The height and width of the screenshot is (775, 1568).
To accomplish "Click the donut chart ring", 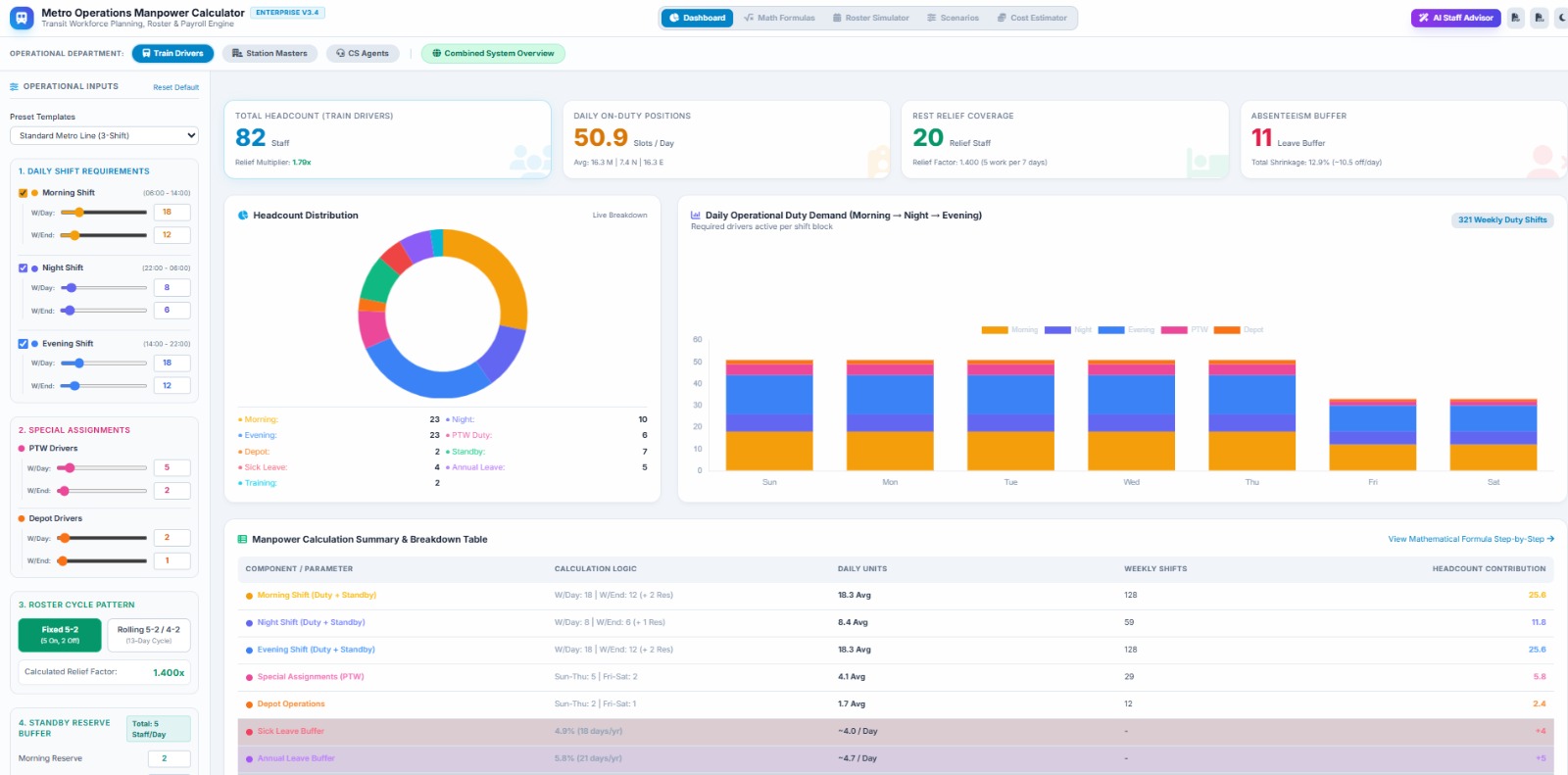I will tap(443, 314).
